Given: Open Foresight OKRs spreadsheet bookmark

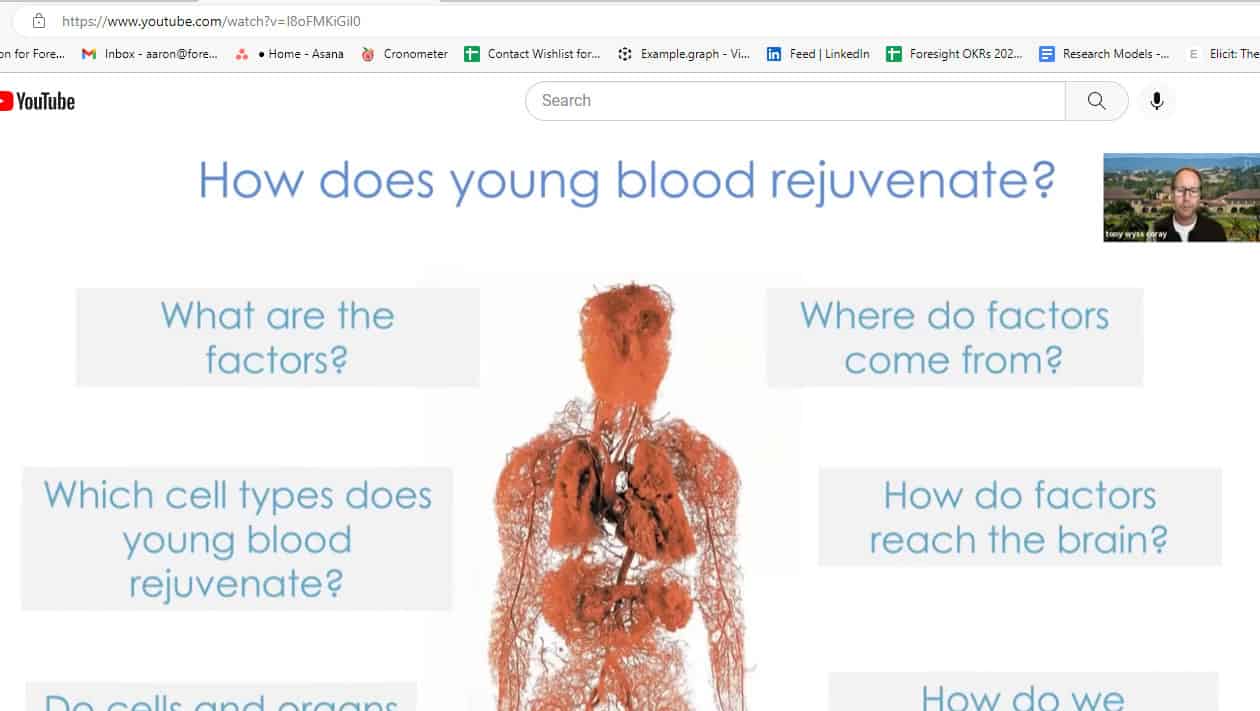Looking at the screenshot, I should (954, 54).
